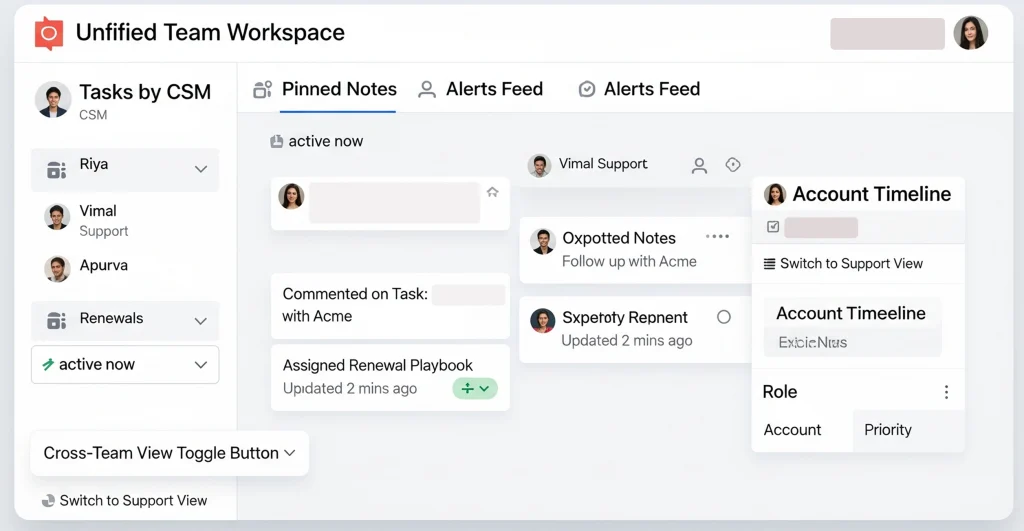Expand the Riya dropdown in sidebar
Image resolution: width=1024 pixels, height=531 pixels.
(200, 170)
